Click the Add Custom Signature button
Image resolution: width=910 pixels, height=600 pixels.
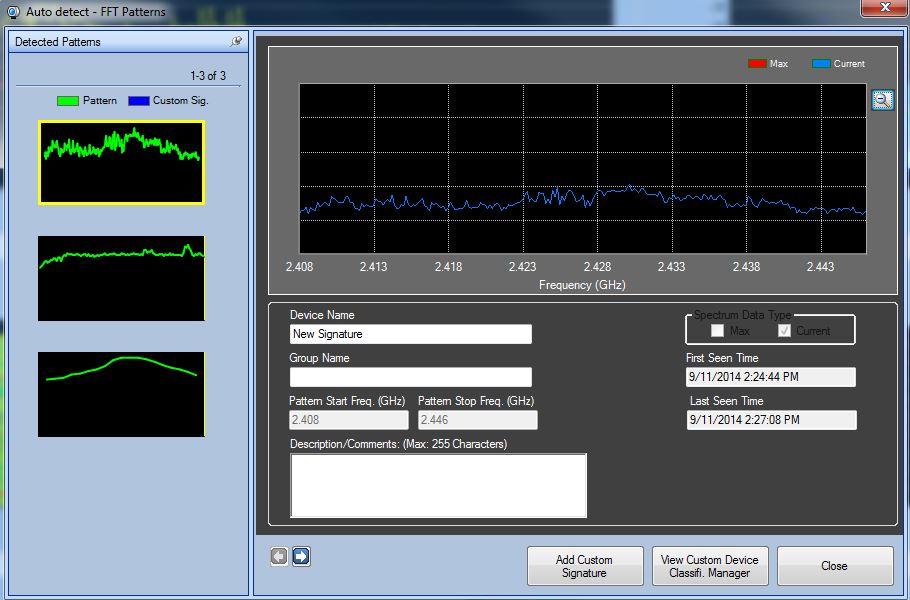pyautogui.click(x=584, y=566)
